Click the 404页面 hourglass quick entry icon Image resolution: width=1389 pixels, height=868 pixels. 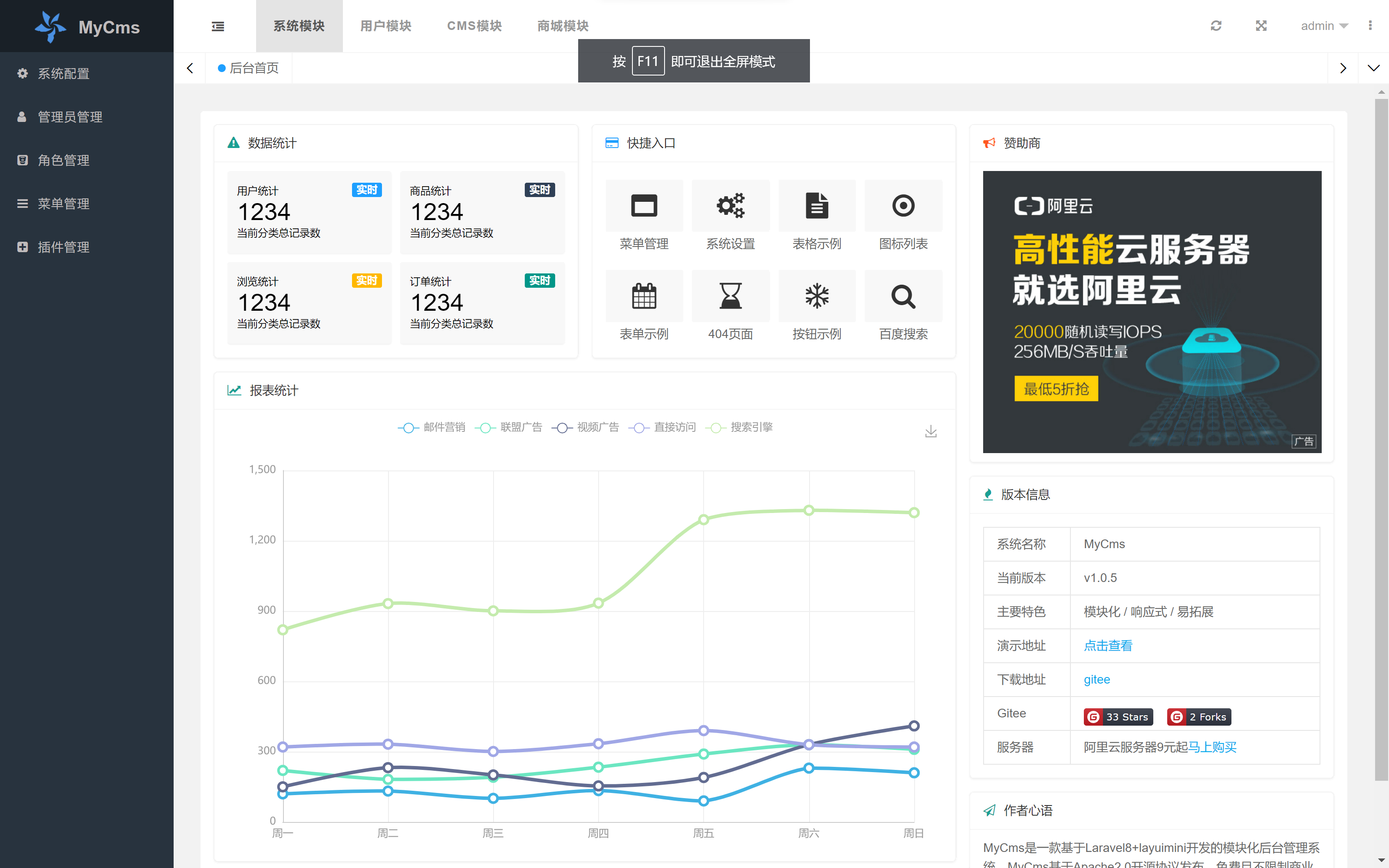click(730, 296)
